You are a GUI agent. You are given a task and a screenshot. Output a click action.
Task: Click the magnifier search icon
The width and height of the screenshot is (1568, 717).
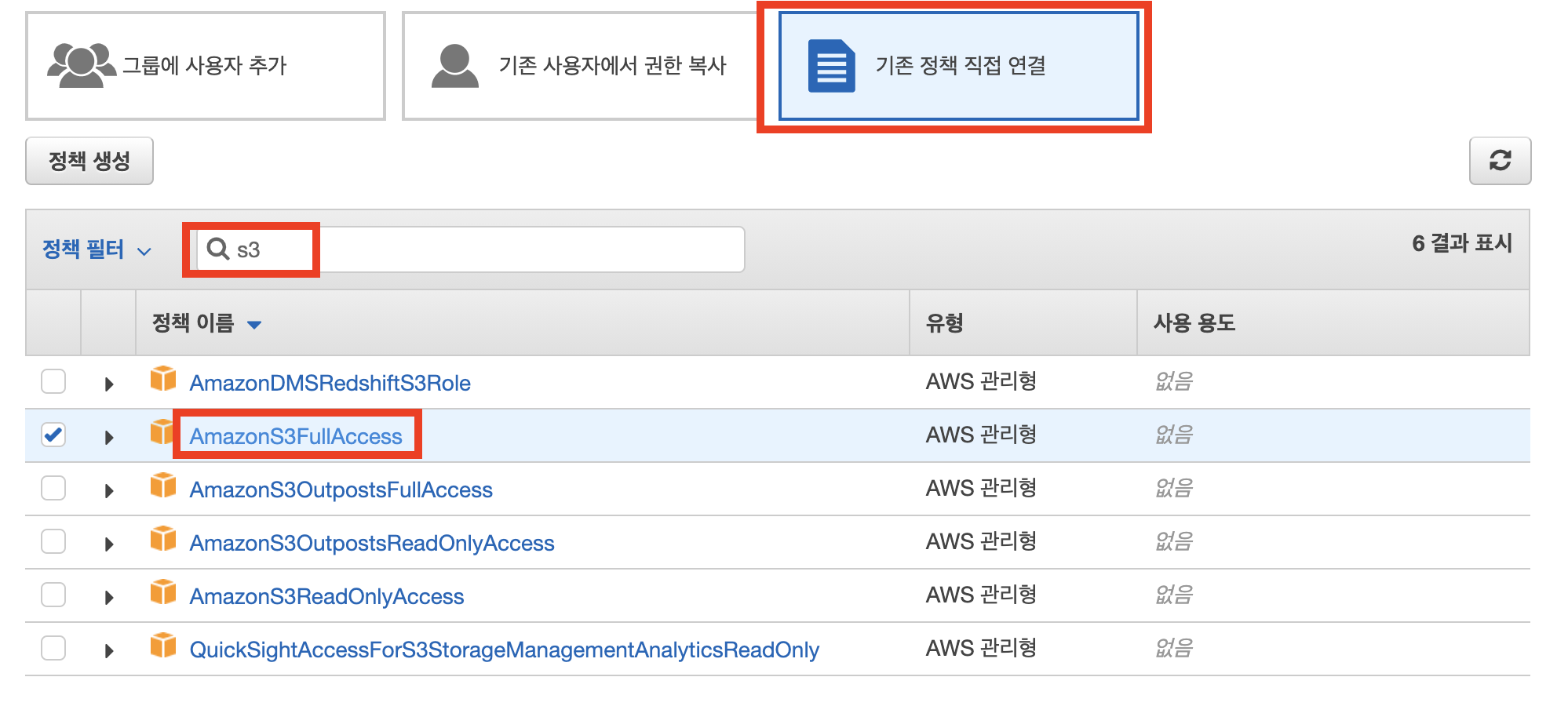coord(217,249)
